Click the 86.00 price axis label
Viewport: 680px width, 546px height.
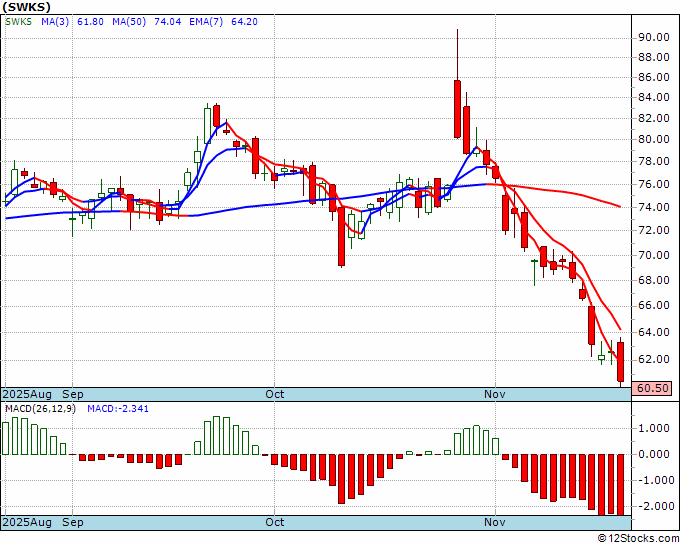click(654, 78)
